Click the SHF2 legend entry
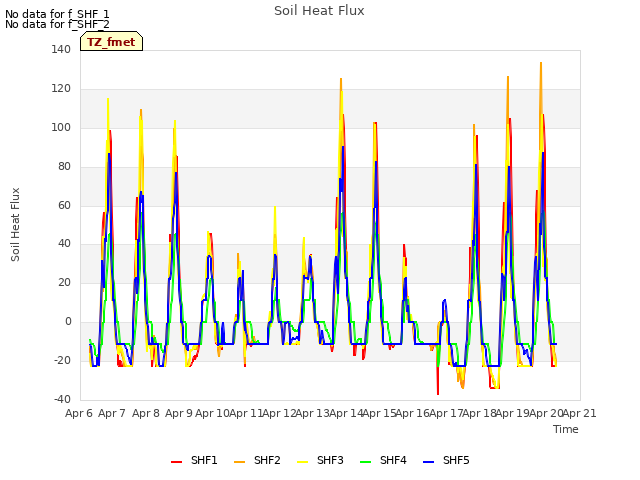Screen dimensions: 640x480 tap(257, 460)
